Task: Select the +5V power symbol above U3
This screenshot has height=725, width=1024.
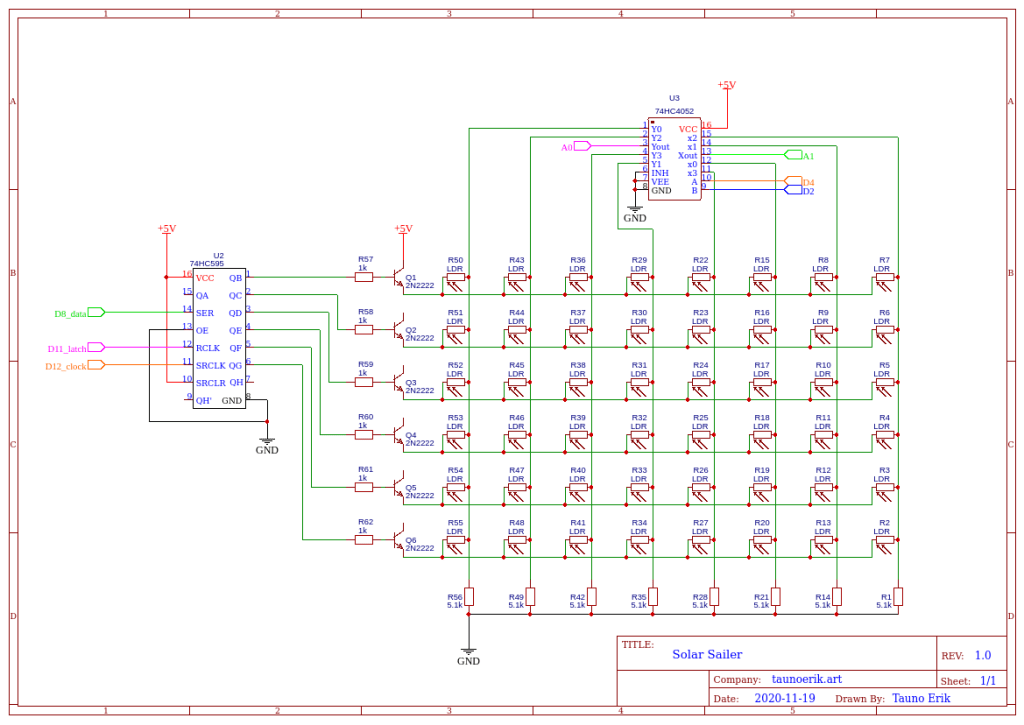Action: click(x=727, y=86)
